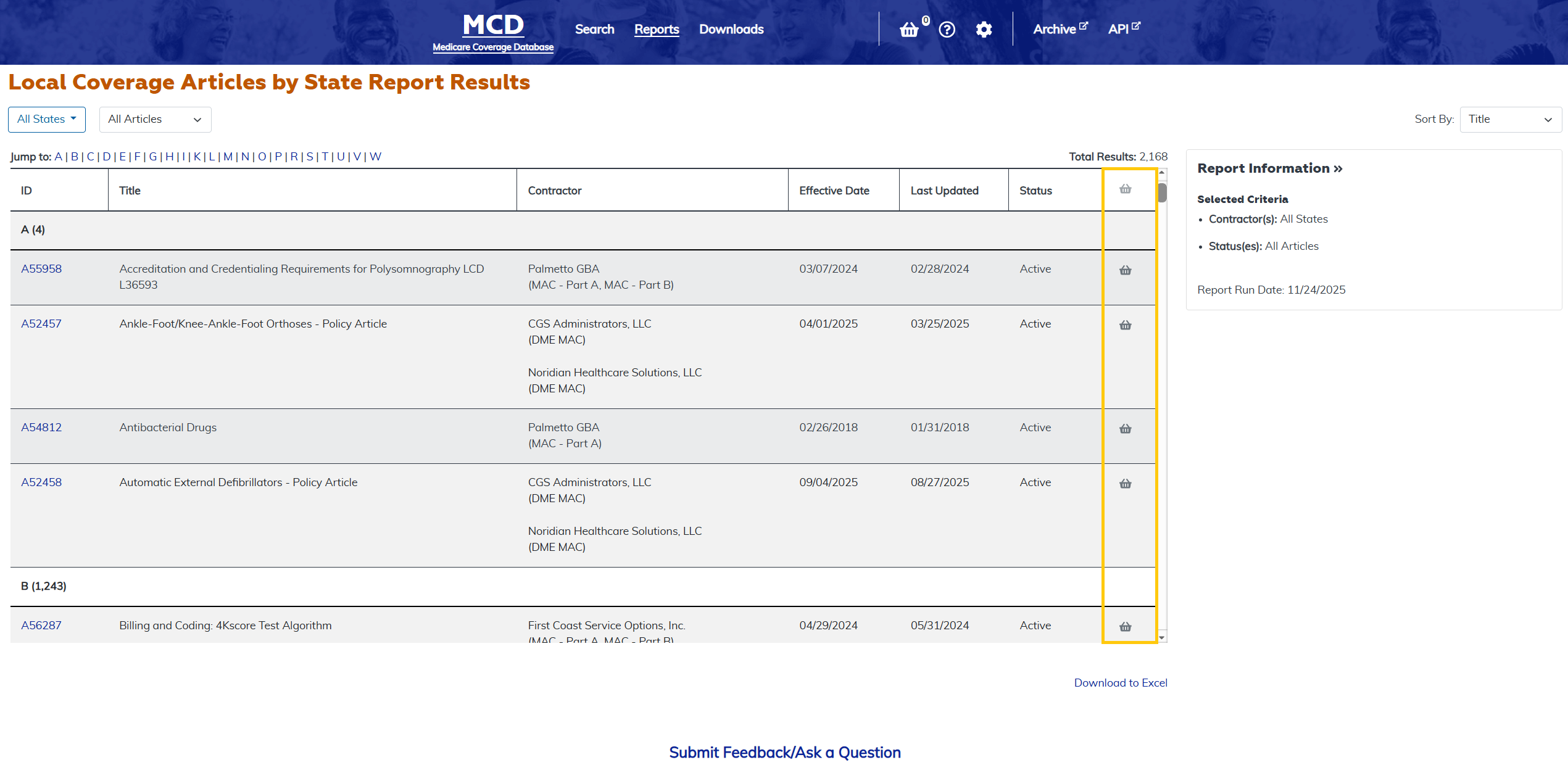1568x781 pixels.
Task: Open settings gear icon in header
Action: click(x=984, y=30)
